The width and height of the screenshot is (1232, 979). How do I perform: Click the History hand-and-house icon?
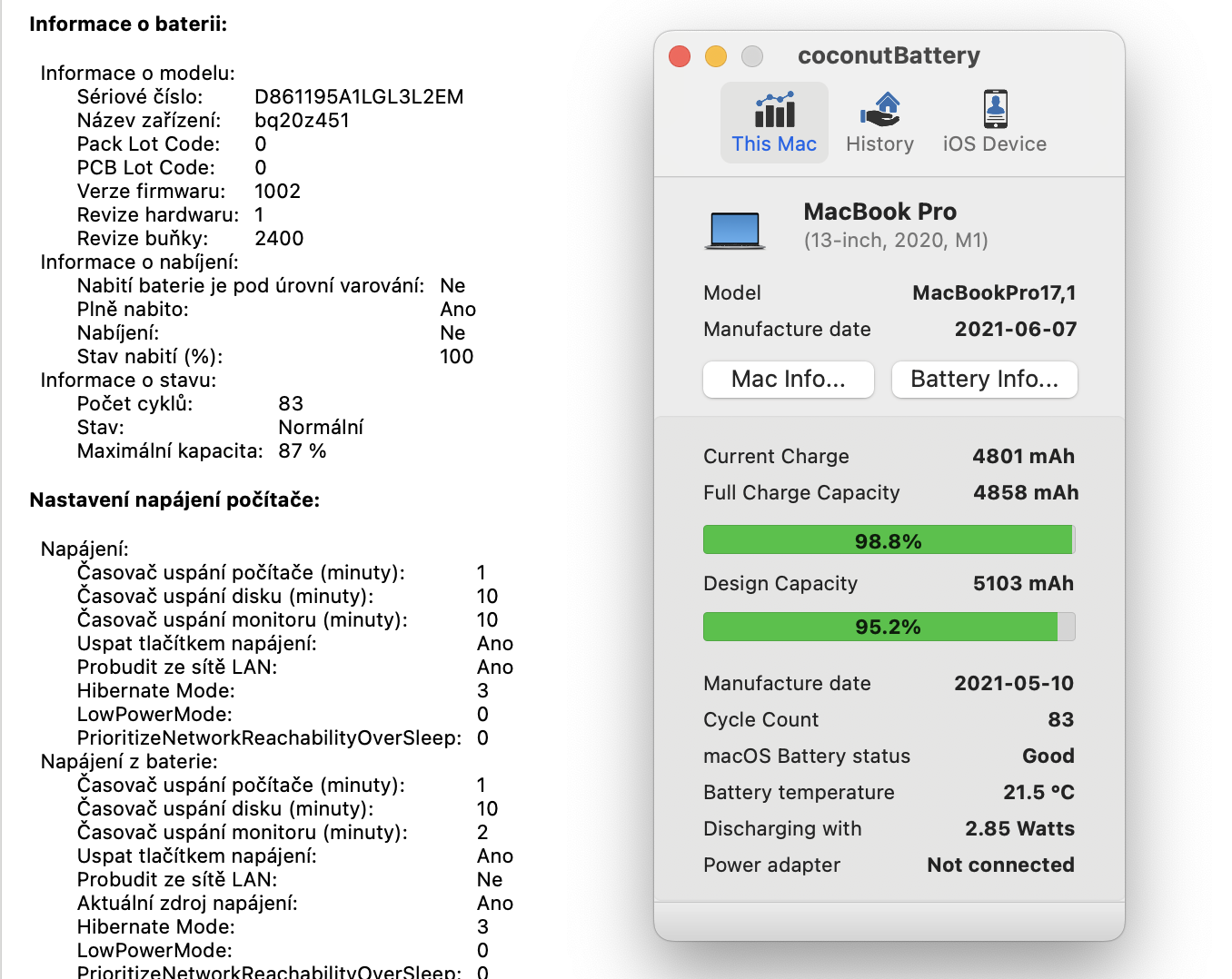pos(879,110)
